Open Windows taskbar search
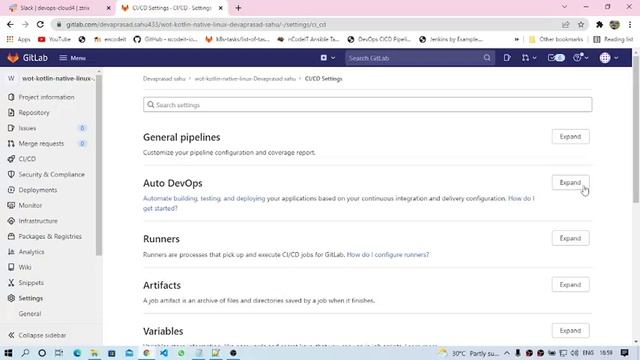This screenshot has width=640, height=360. point(25,353)
